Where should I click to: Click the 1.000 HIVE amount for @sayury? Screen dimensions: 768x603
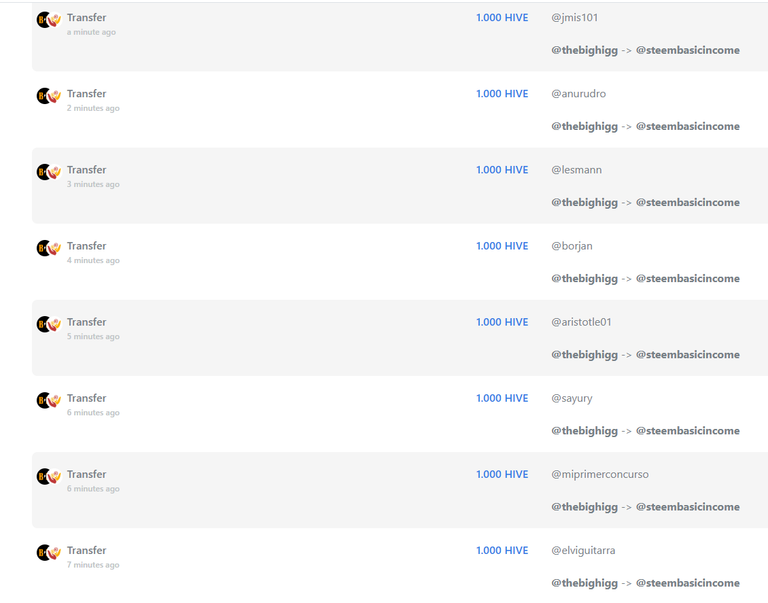[502, 398]
